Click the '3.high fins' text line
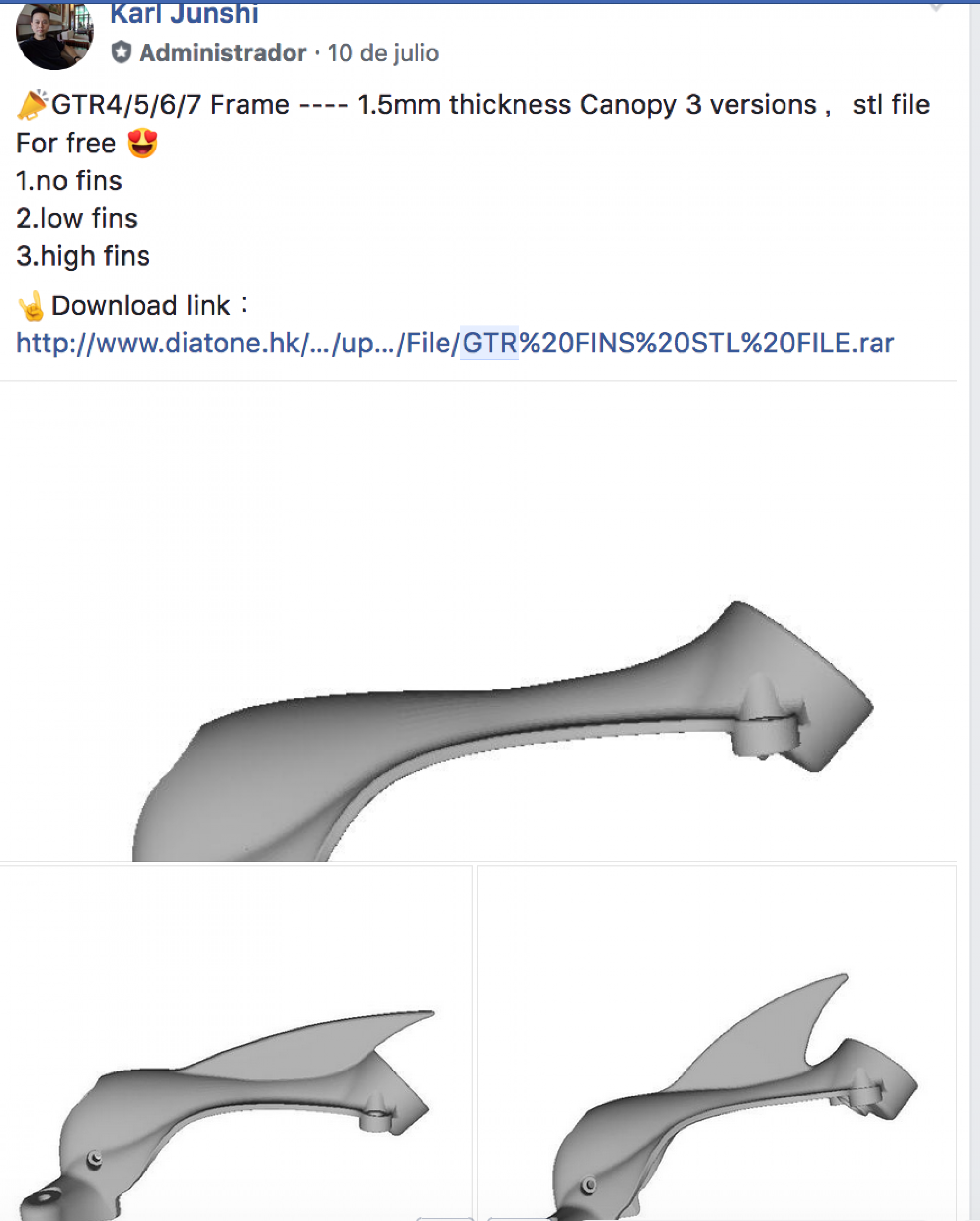 click(x=83, y=256)
